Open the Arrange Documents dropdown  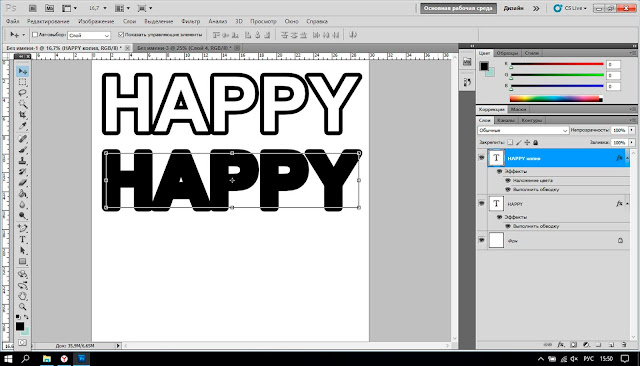coord(122,8)
